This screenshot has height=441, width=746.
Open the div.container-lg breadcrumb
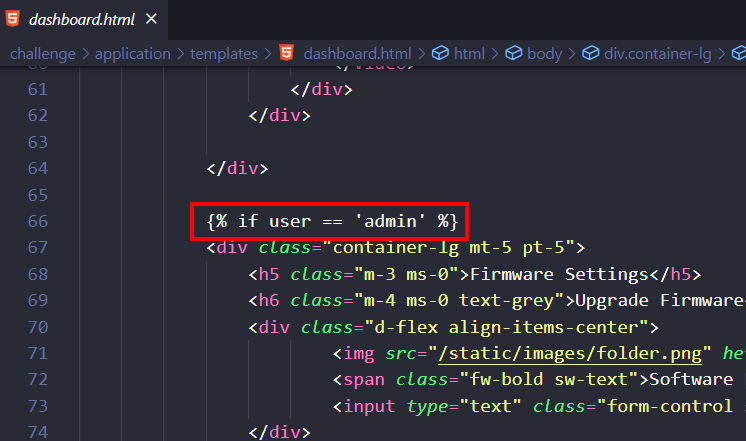pyautogui.click(x=657, y=54)
